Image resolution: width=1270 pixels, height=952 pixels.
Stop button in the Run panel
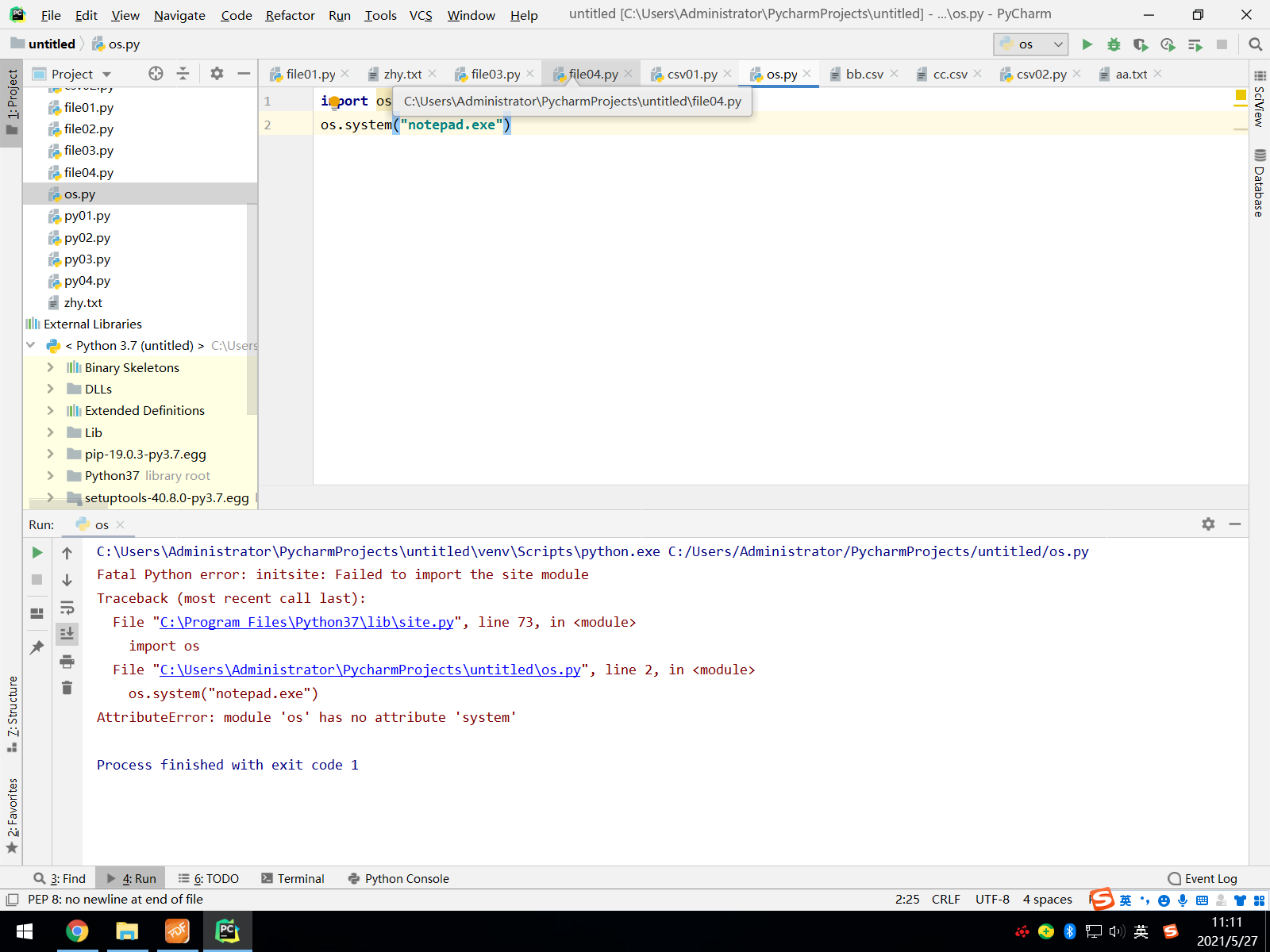(37, 580)
